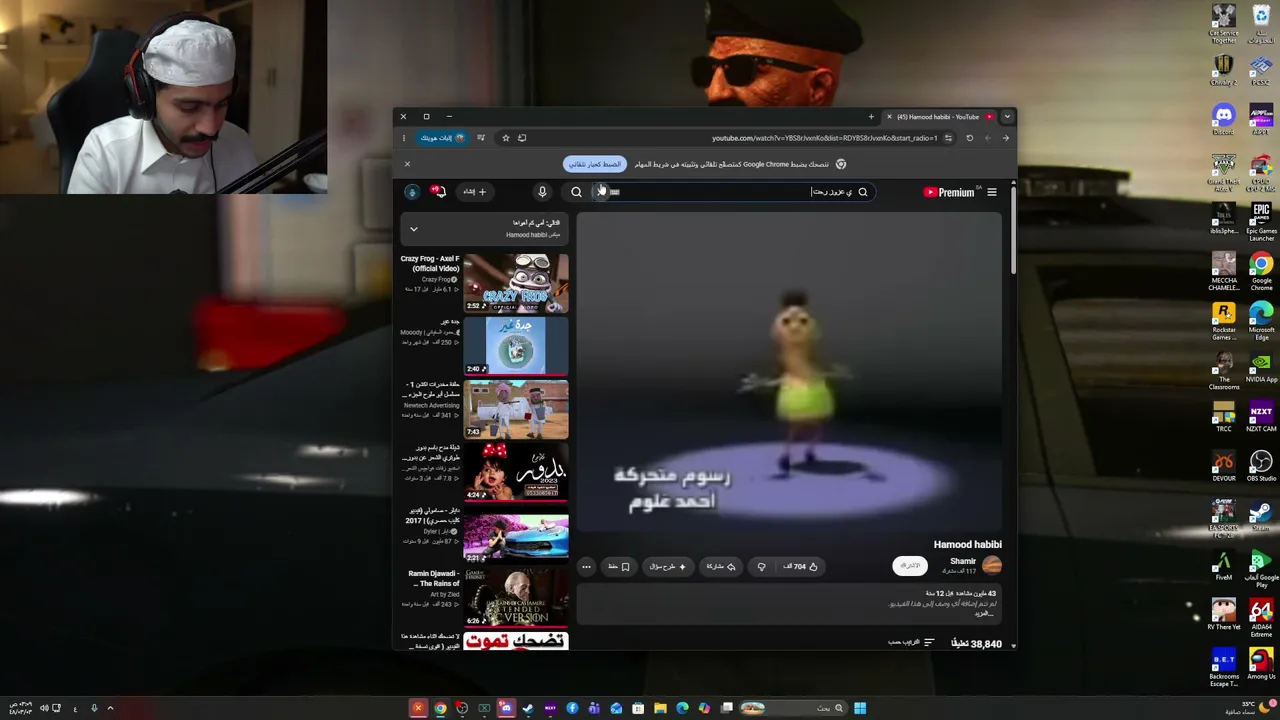The image size is (1280, 720).
Task: Open Crazy Frog Axel F video thumbnail
Action: tap(515, 283)
